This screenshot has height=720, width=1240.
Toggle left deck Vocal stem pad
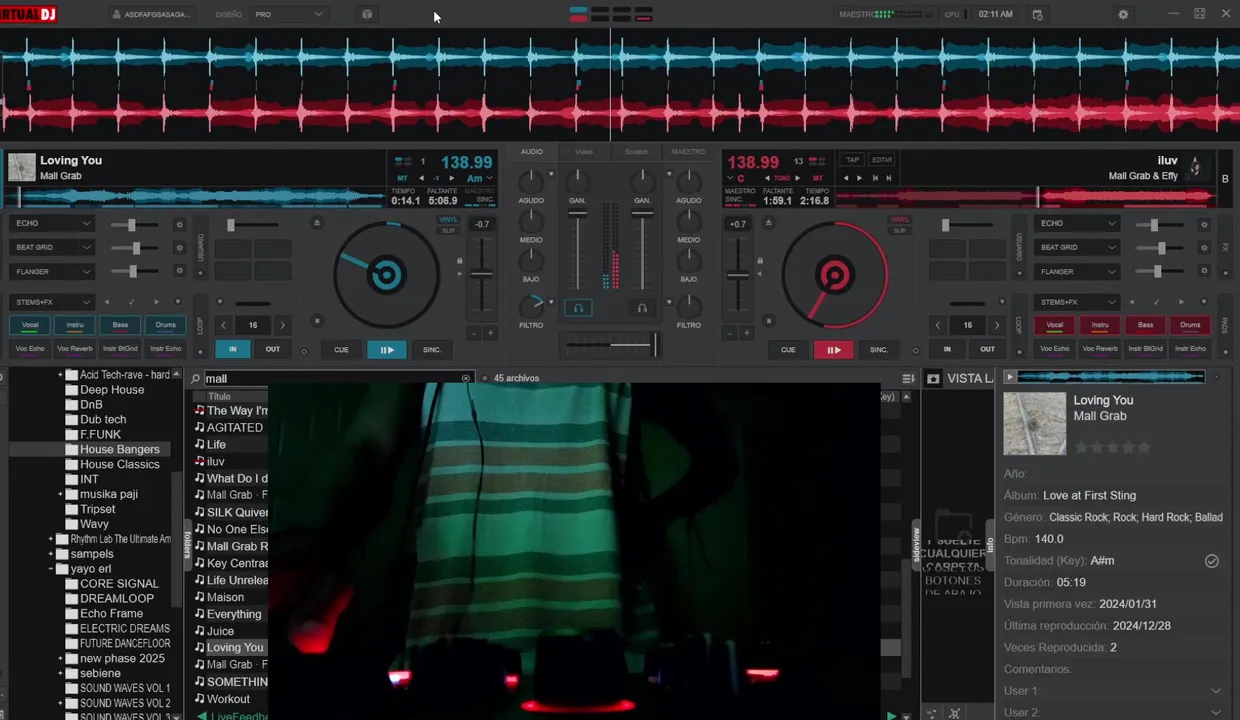[x=30, y=325]
